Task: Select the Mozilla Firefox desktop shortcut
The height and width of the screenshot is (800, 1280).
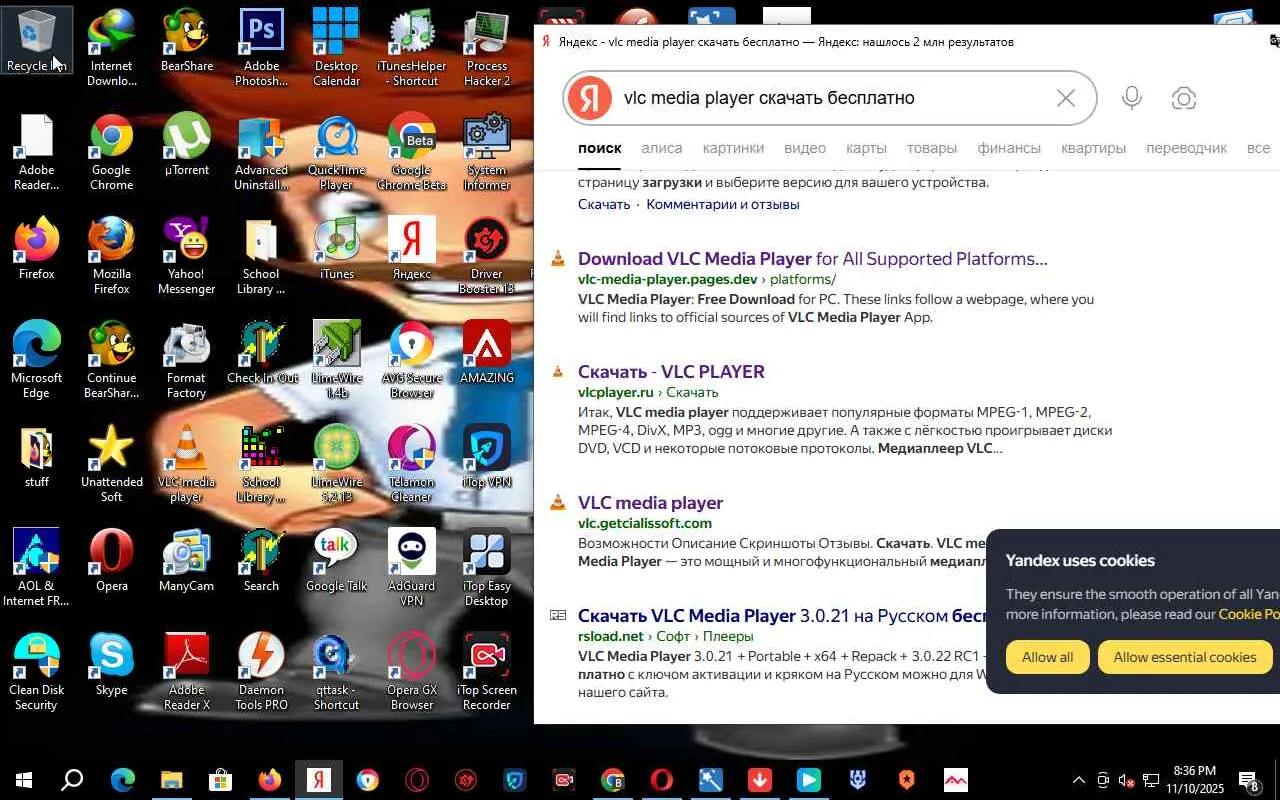Action: click(x=111, y=256)
